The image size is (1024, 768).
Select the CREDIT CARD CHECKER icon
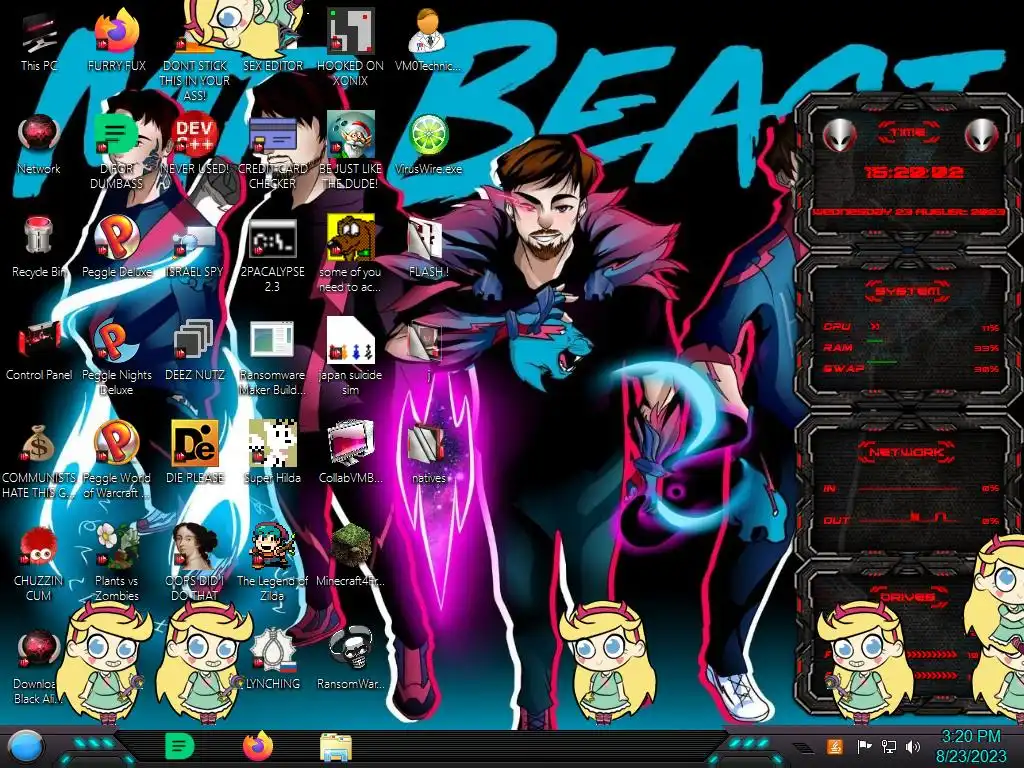(x=272, y=136)
